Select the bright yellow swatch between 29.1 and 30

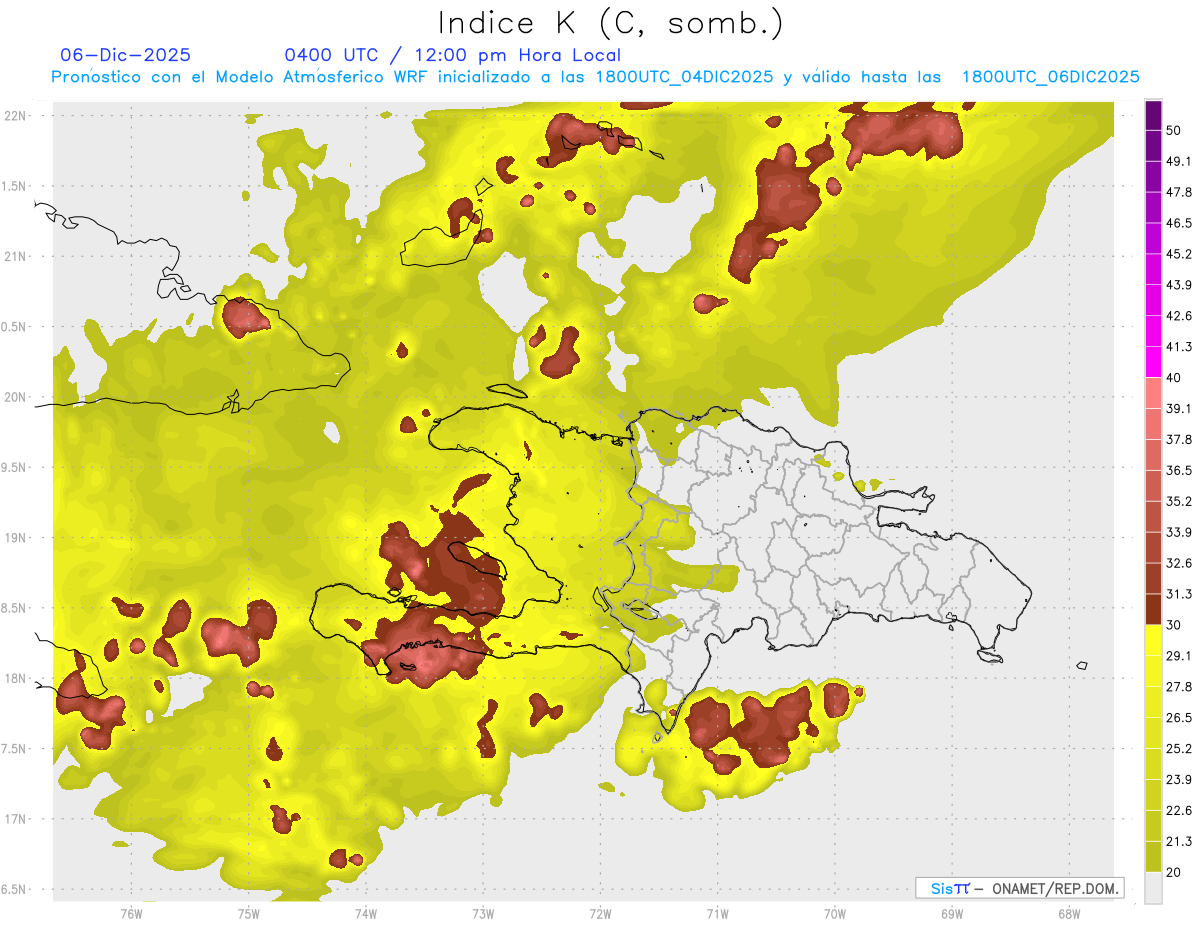click(1154, 640)
